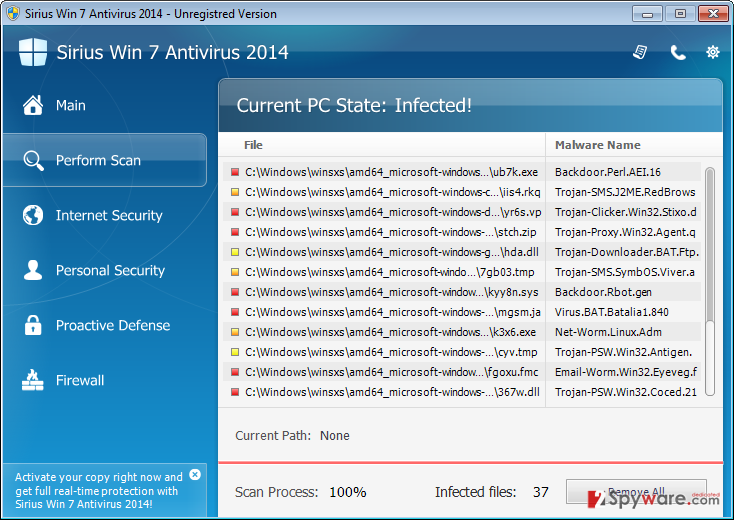
Task: Select the hda.dll file path row
Action: coord(391,252)
